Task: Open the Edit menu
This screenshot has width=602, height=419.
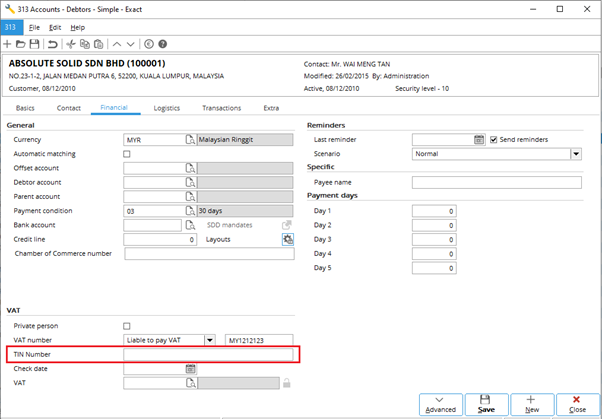Action: click(55, 27)
